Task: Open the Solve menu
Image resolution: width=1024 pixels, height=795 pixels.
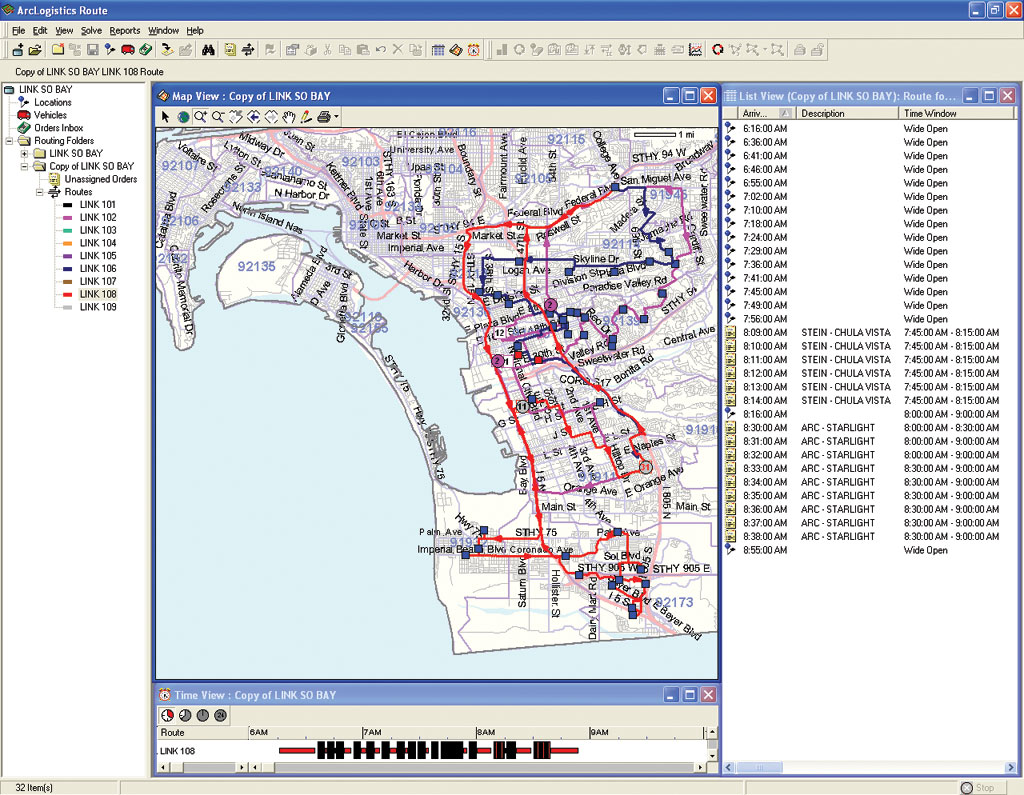Action: pyautogui.click(x=91, y=31)
